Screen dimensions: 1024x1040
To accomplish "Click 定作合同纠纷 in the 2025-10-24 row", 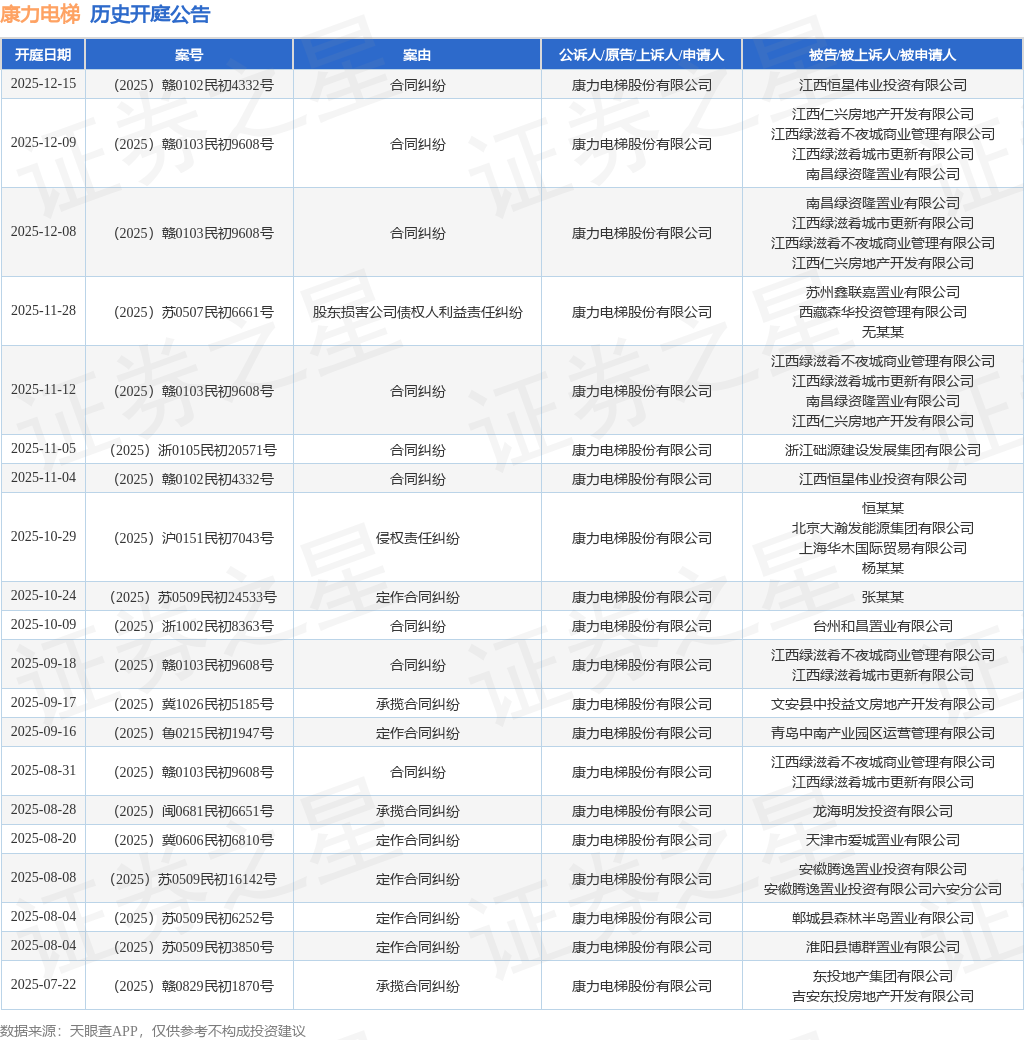I will 417,597.
